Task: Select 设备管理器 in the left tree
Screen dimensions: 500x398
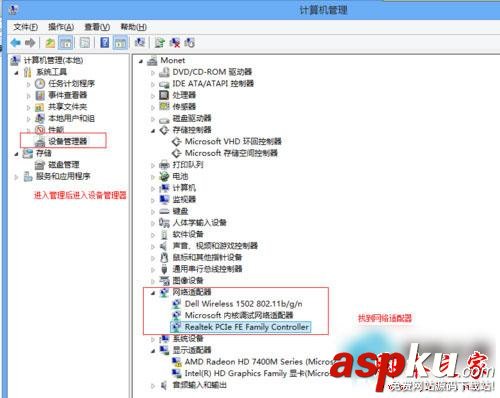Action: [68, 141]
